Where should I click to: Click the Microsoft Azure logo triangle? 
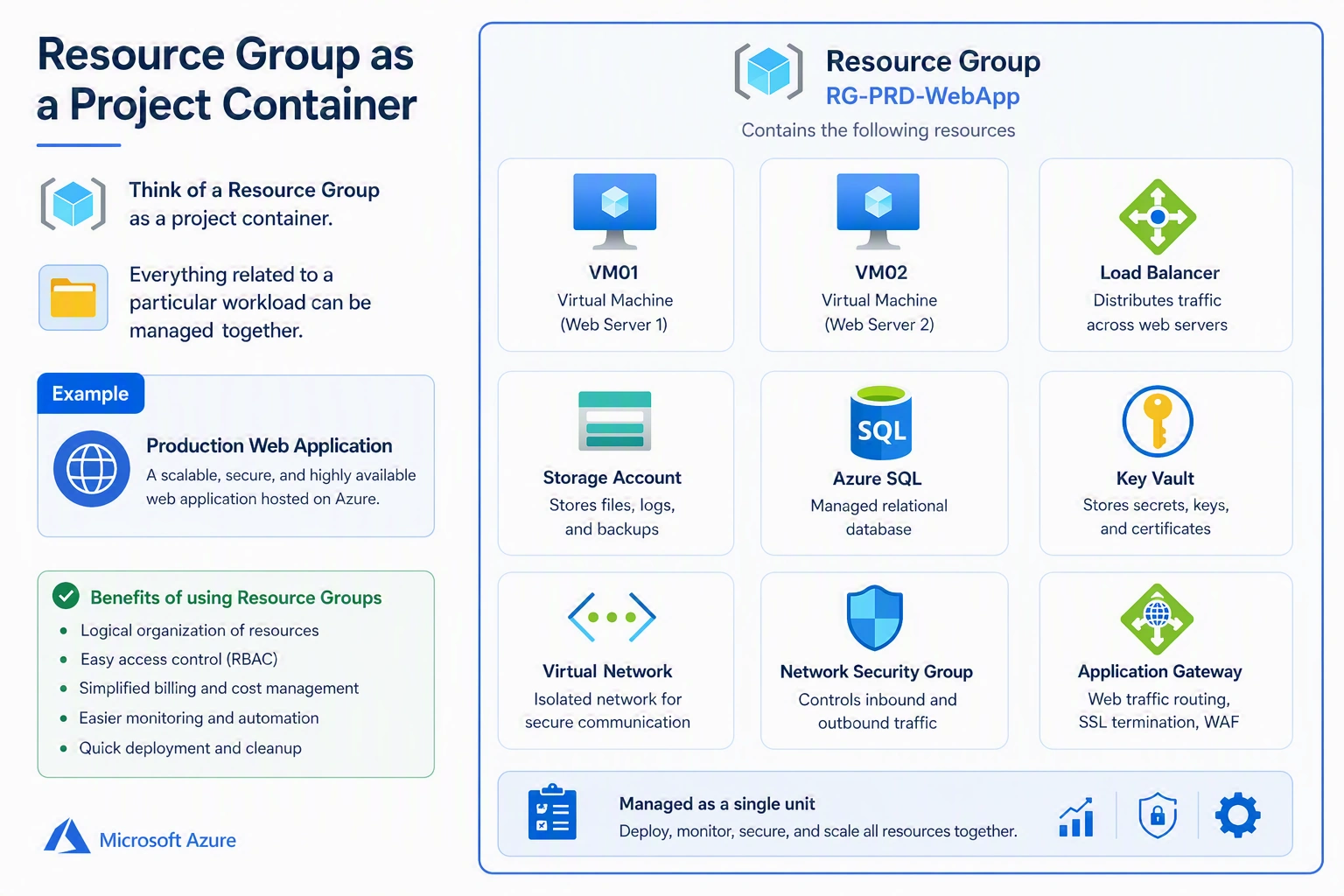point(67,836)
